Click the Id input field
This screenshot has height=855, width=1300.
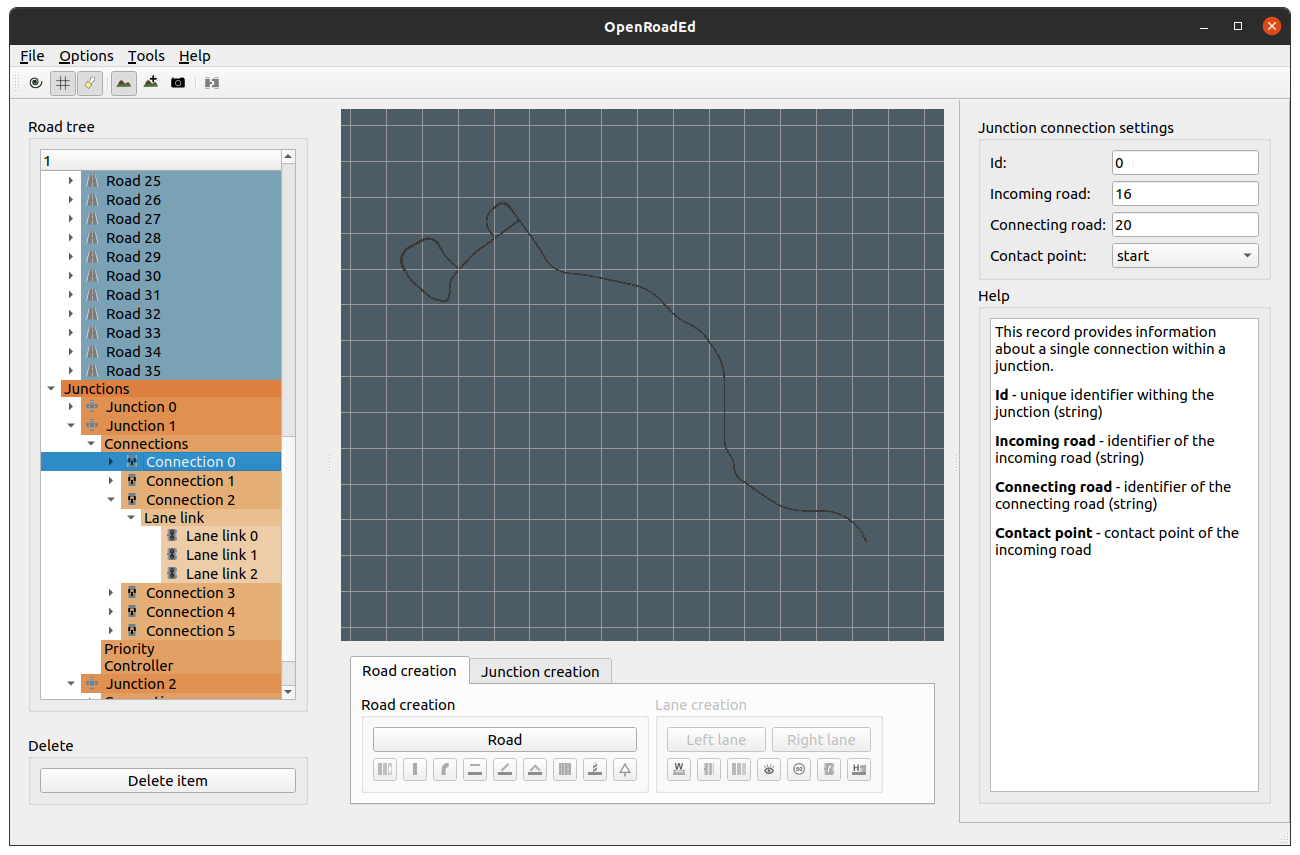(1185, 163)
